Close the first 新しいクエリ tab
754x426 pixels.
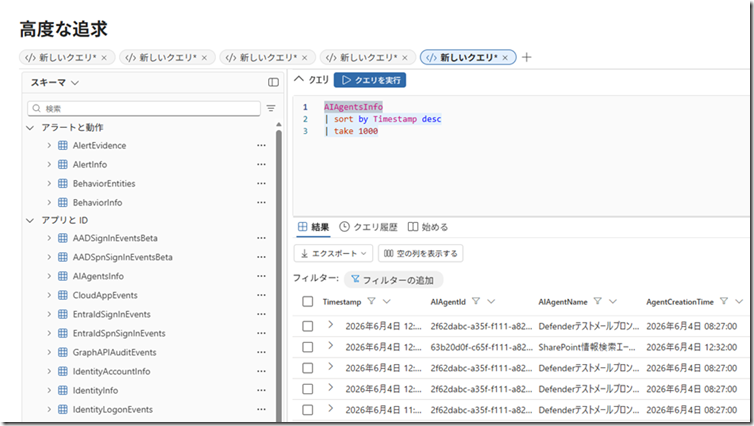(104, 58)
